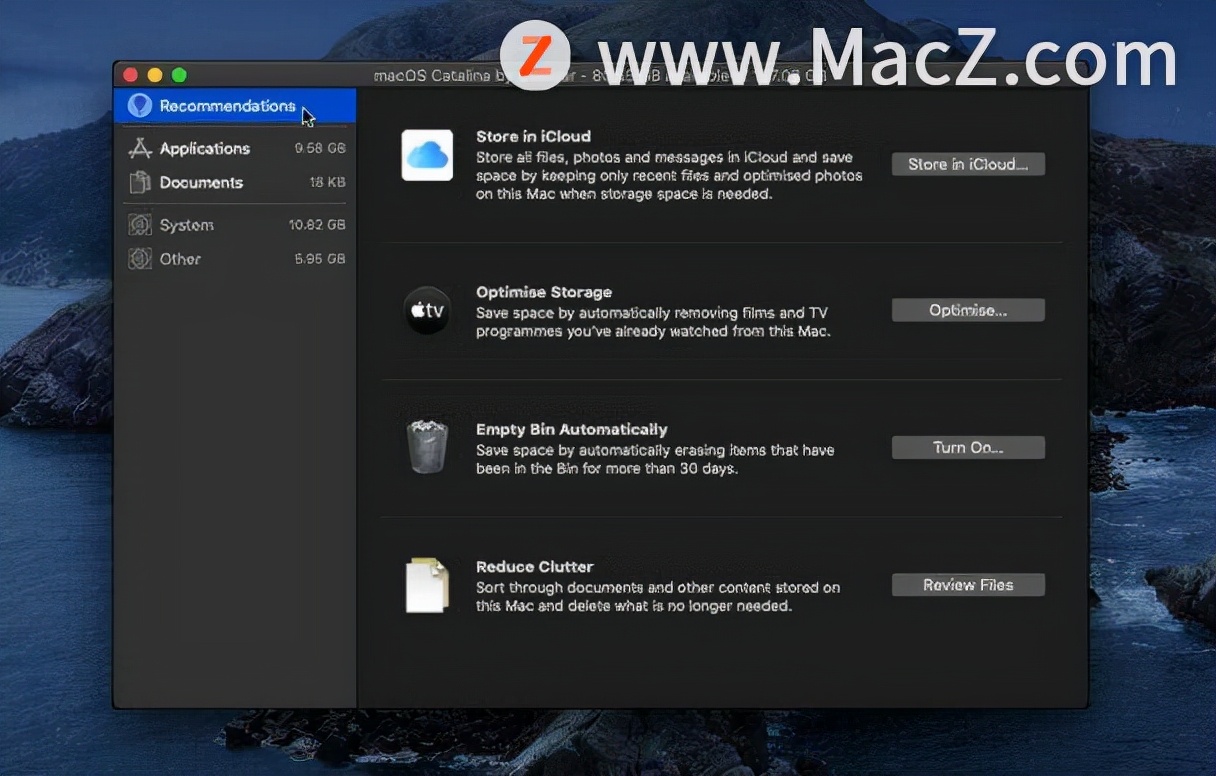Open the Store in iCloud… button

click(968, 164)
